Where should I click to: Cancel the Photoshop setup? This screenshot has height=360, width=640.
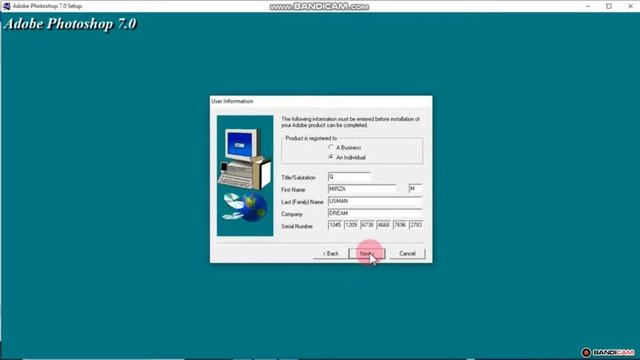[407, 253]
